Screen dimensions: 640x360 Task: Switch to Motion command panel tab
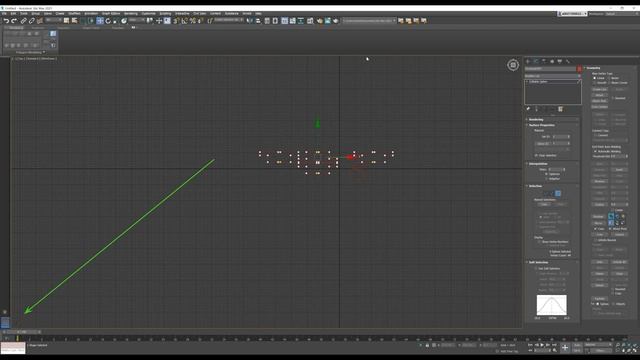552,61
